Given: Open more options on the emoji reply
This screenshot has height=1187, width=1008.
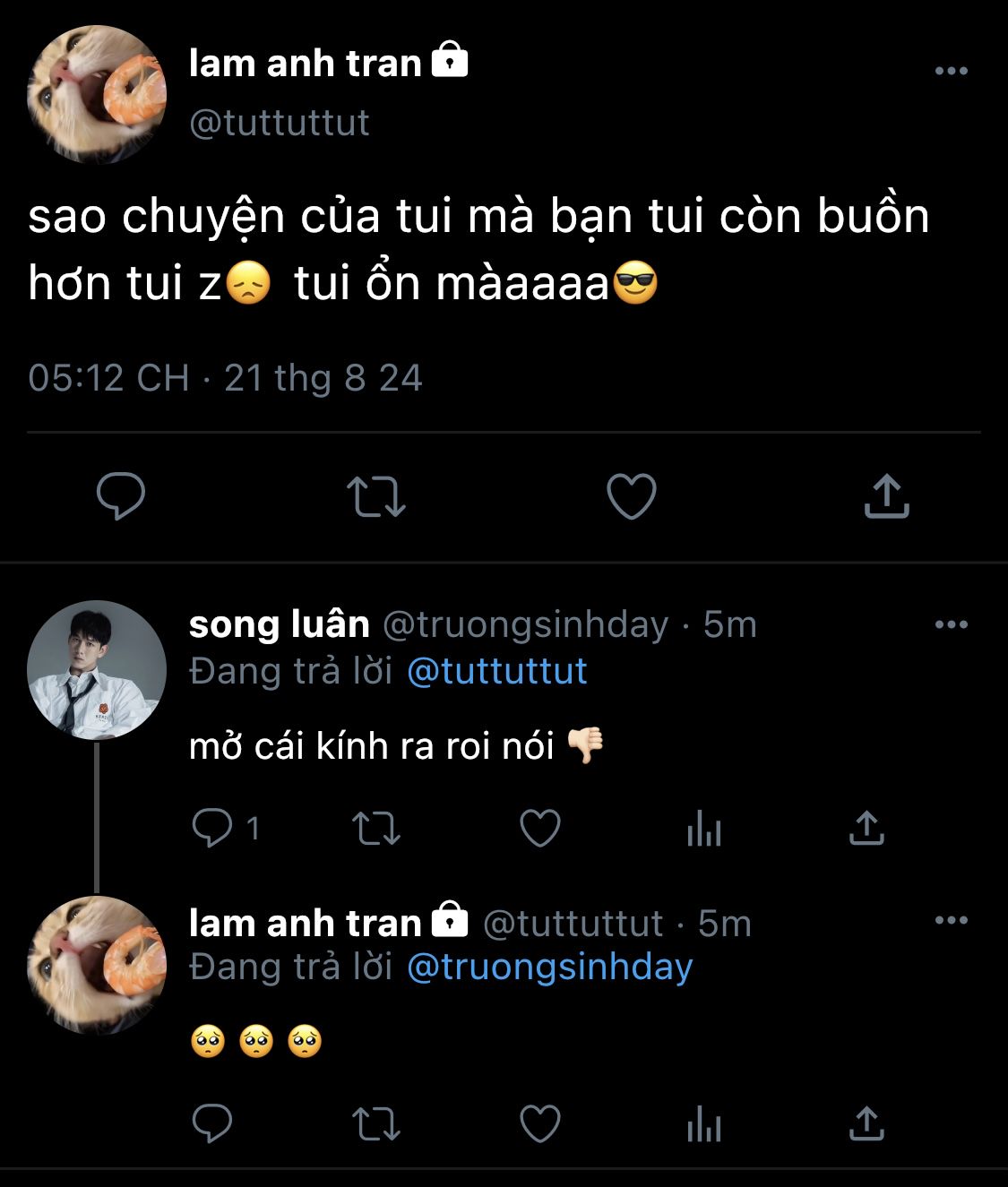Looking at the screenshot, I should pos(951,920).
